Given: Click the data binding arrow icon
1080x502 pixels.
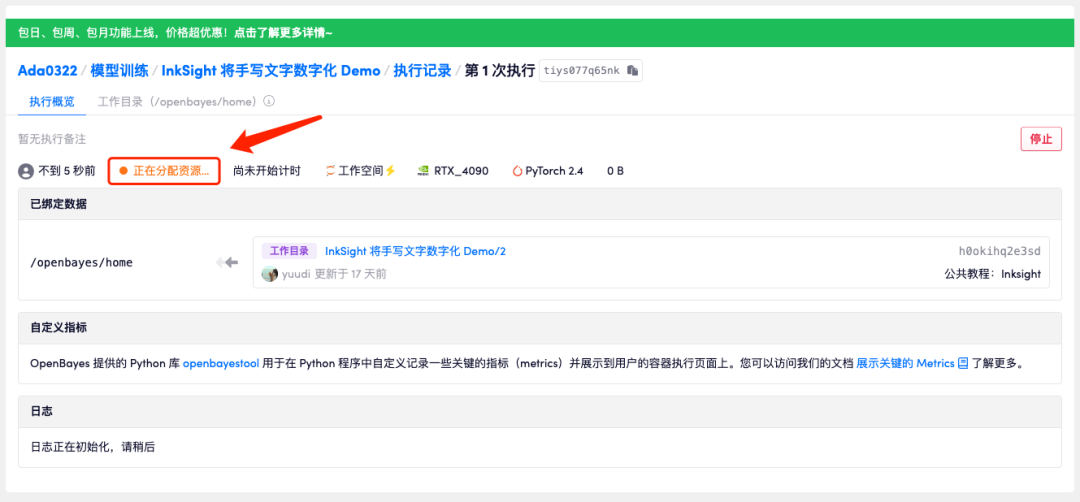Looking at the screenshot, I should point(227,262).
